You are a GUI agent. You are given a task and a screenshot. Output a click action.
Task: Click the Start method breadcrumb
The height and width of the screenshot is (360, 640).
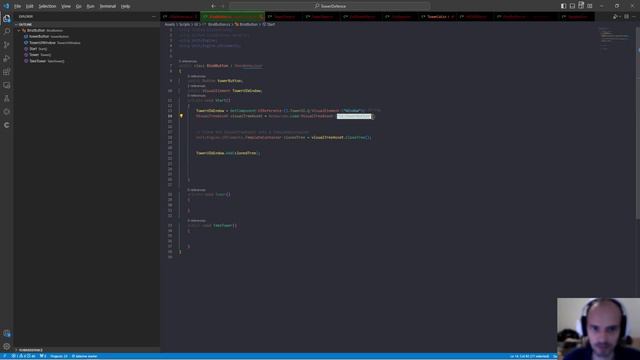point(269,24)
